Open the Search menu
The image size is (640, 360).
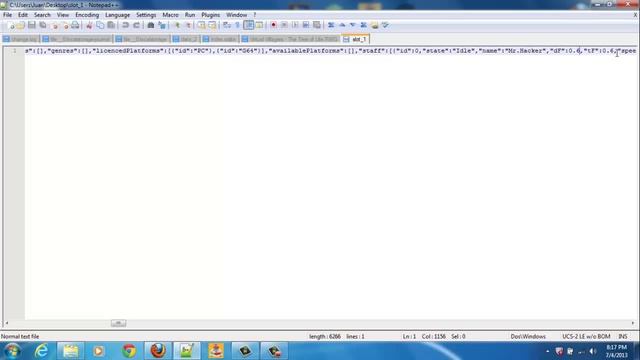[42, 15]
